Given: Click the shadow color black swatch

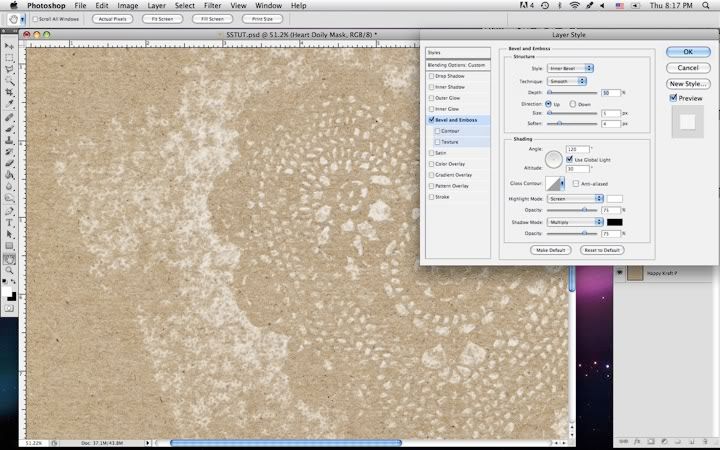Looking at the screenshot, I should pyautogui.click(x=615, y=222).
